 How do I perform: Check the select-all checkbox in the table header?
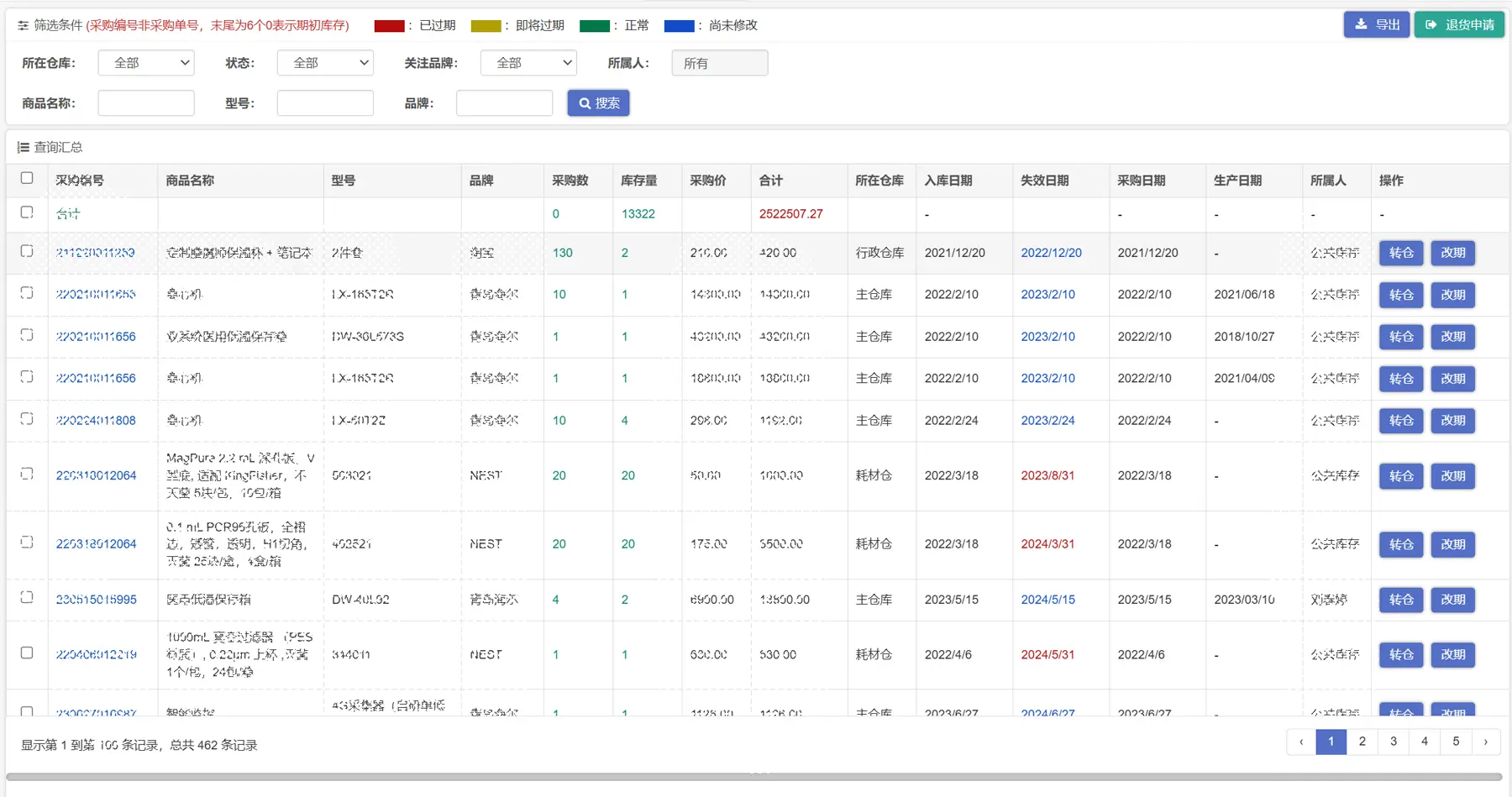pyautogui.click(x=27, y=178)
